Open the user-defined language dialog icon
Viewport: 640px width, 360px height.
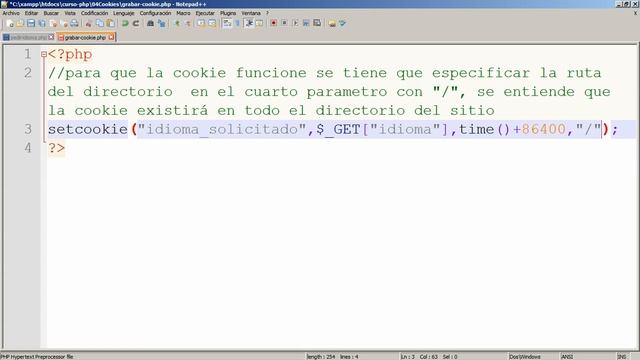(260, 24)
